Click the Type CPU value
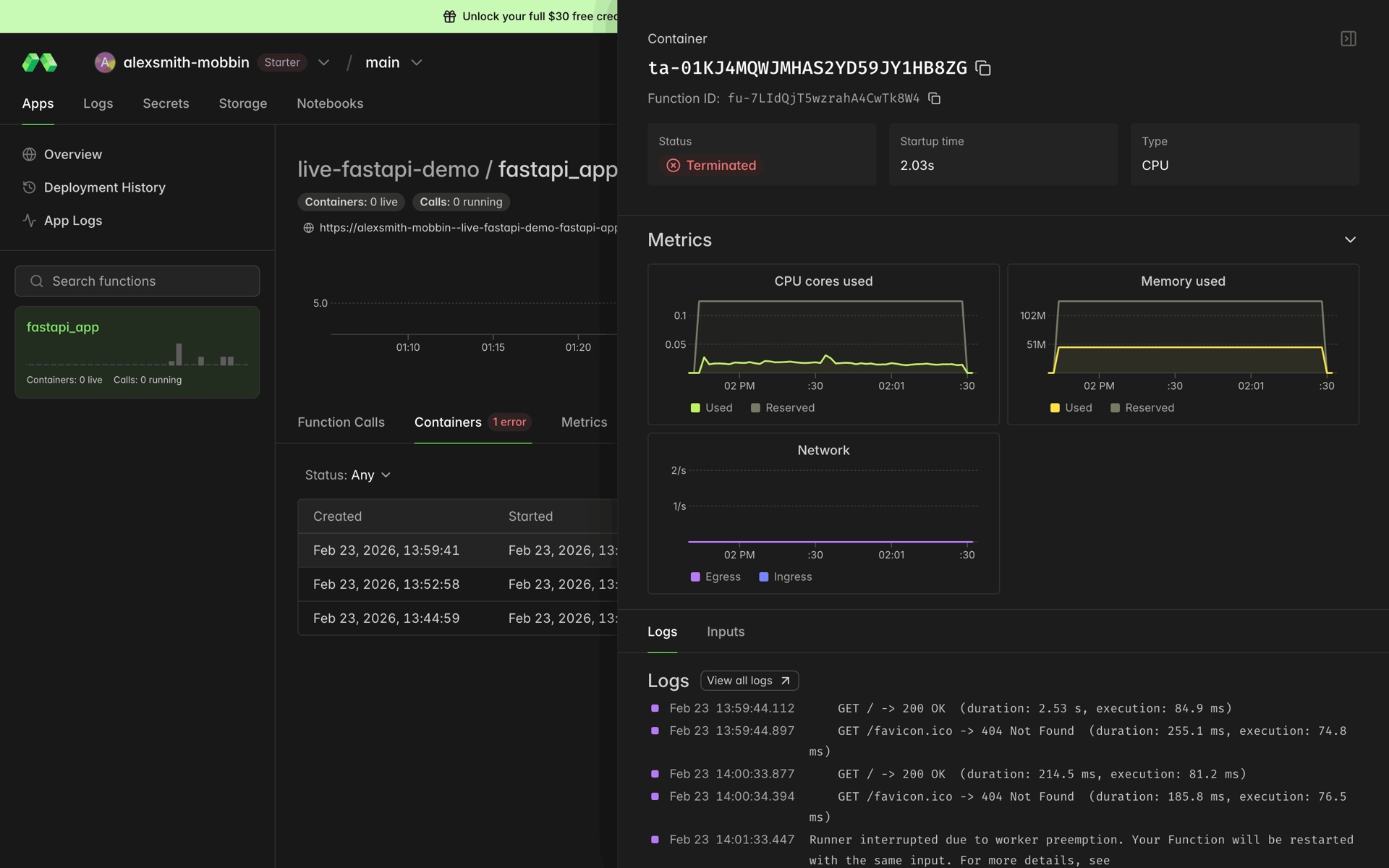The width and height of the screenshot is (1389, 868). click(1155, 166)
